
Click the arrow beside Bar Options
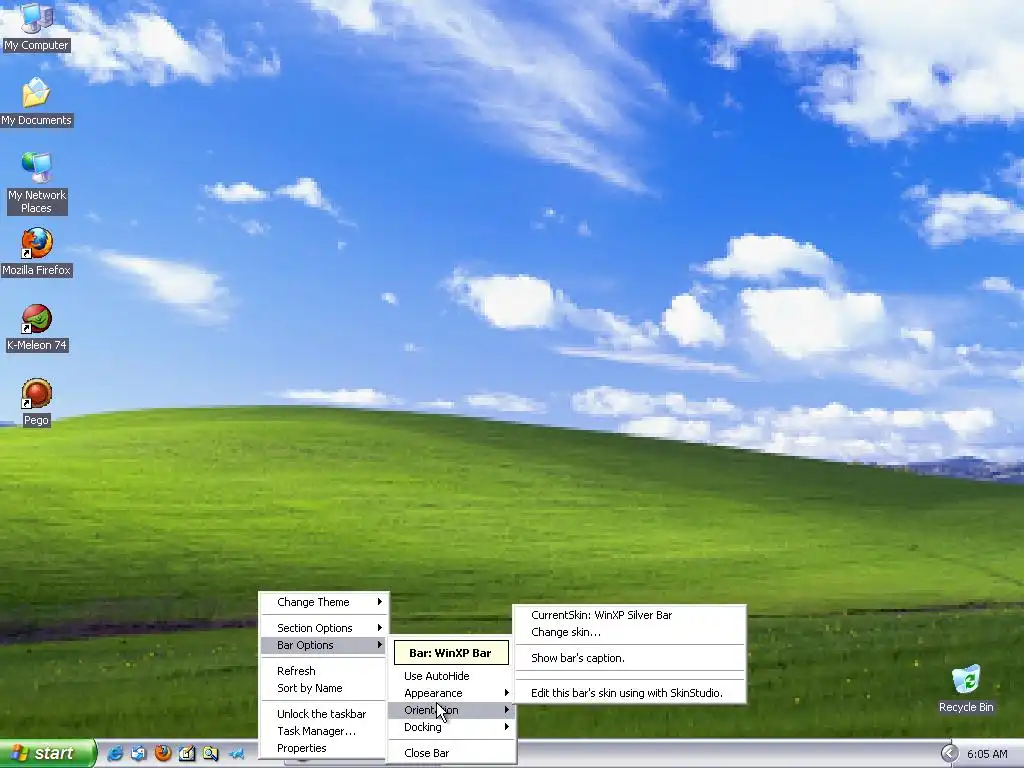pos(379,645)
